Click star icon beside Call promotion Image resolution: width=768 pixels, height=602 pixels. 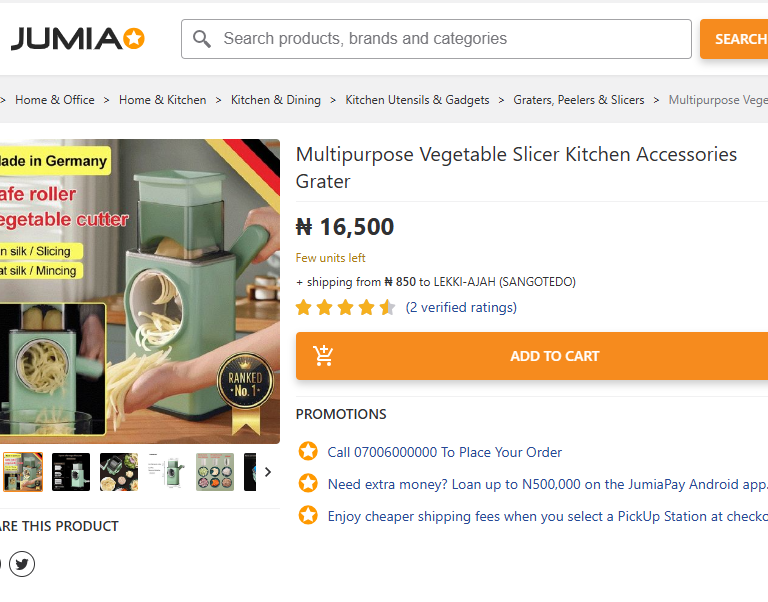point(308,452)
